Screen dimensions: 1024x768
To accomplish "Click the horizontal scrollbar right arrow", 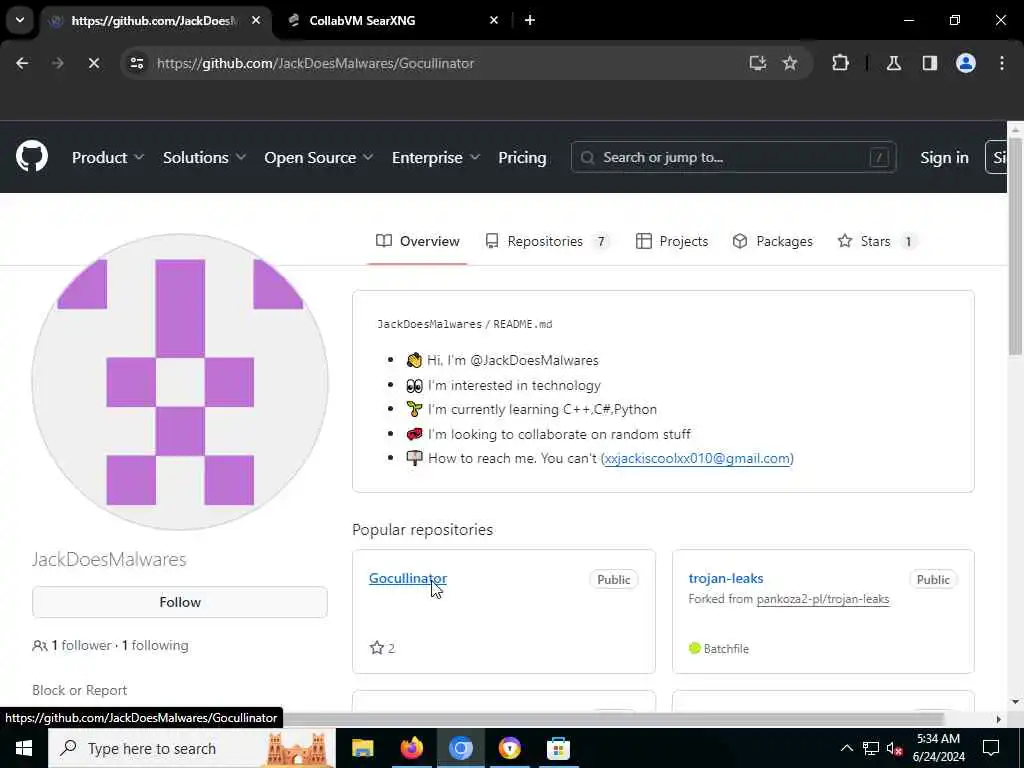I will coord(999,719).
